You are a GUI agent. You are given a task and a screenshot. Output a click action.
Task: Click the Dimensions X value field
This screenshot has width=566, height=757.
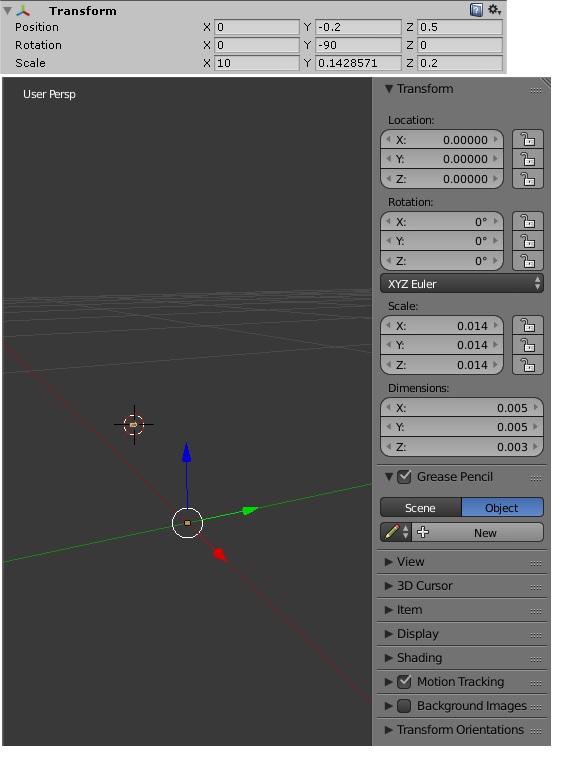point(462,407)
